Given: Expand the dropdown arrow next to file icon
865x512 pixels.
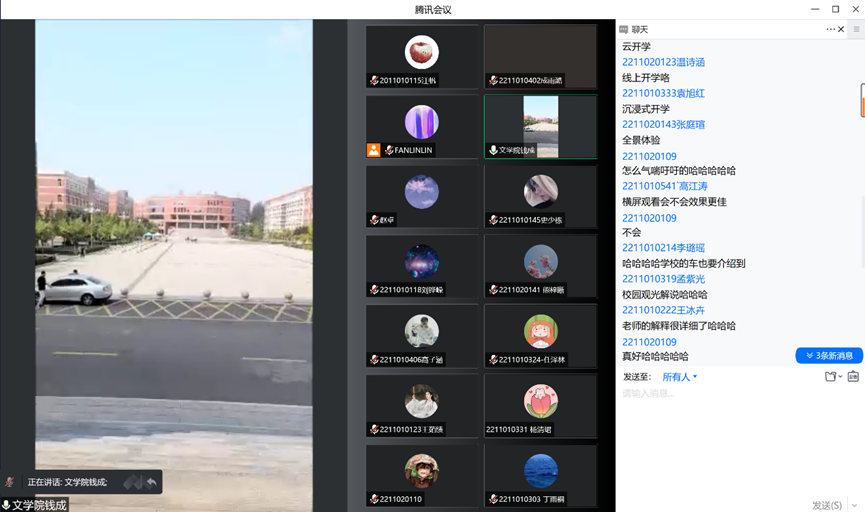Looking at the screenshot, I should coord(840,377).
